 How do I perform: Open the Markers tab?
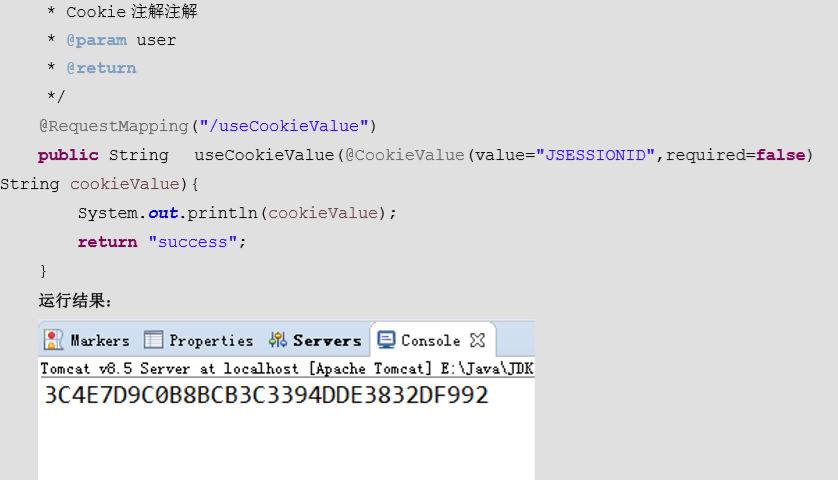(87, 340)
